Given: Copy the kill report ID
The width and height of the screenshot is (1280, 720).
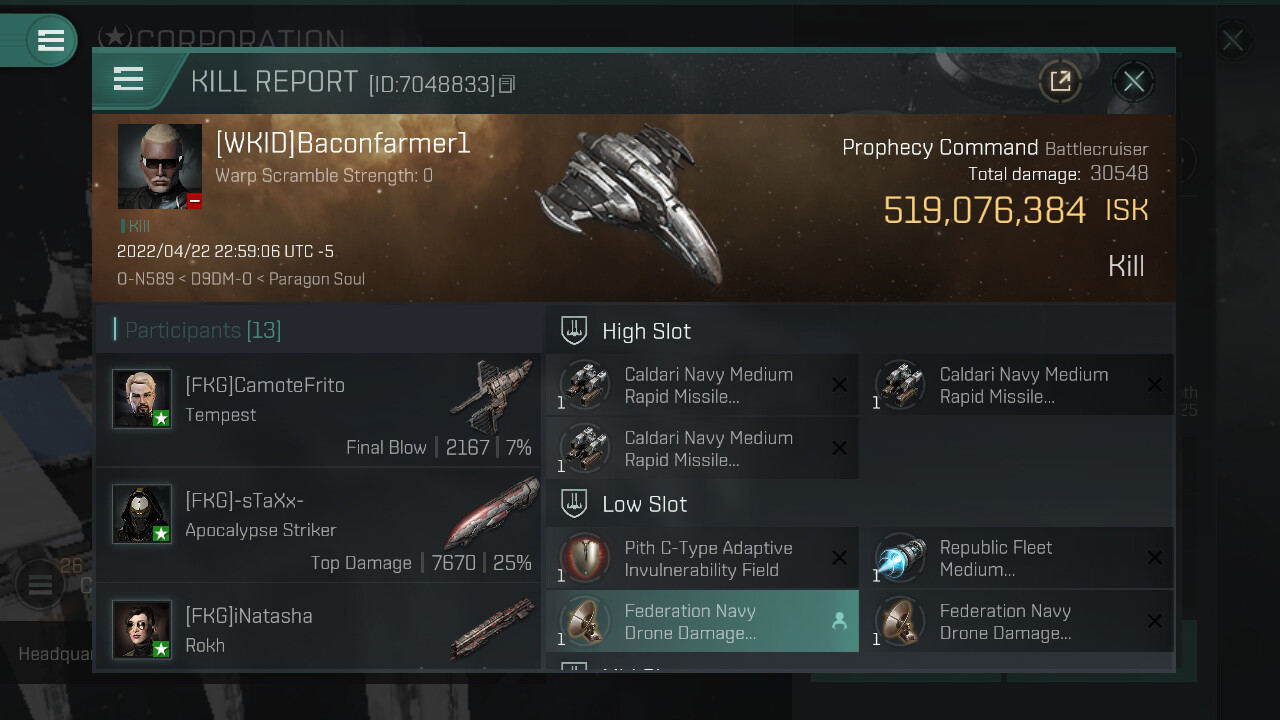Looking at the screenshot, I should point(507,85).
